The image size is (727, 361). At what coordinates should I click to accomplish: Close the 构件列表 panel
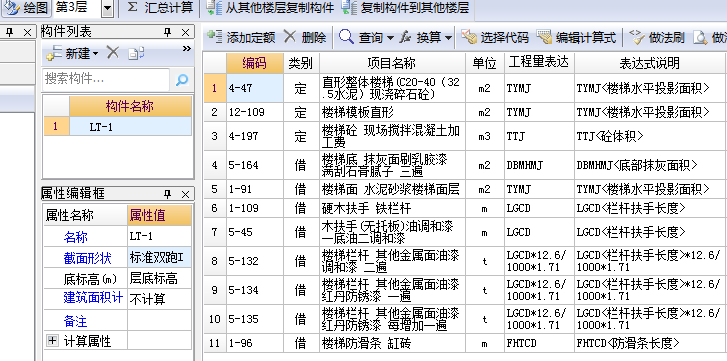[185, 32]
